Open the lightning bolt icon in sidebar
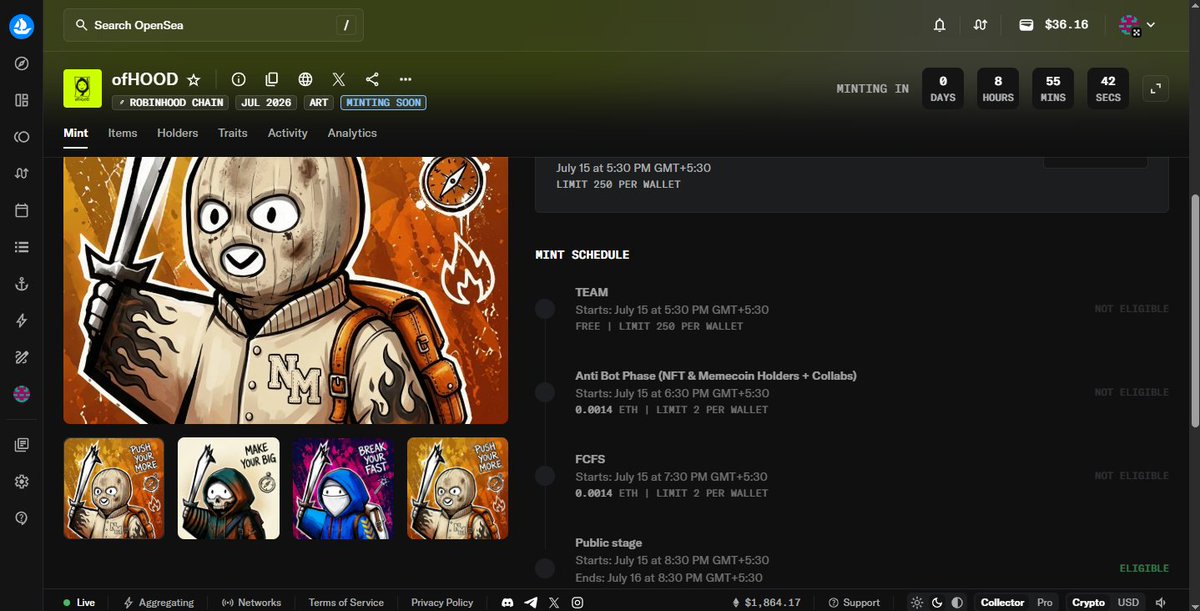The height and width of the screenshot is (611, 1200). pos(21,321)
